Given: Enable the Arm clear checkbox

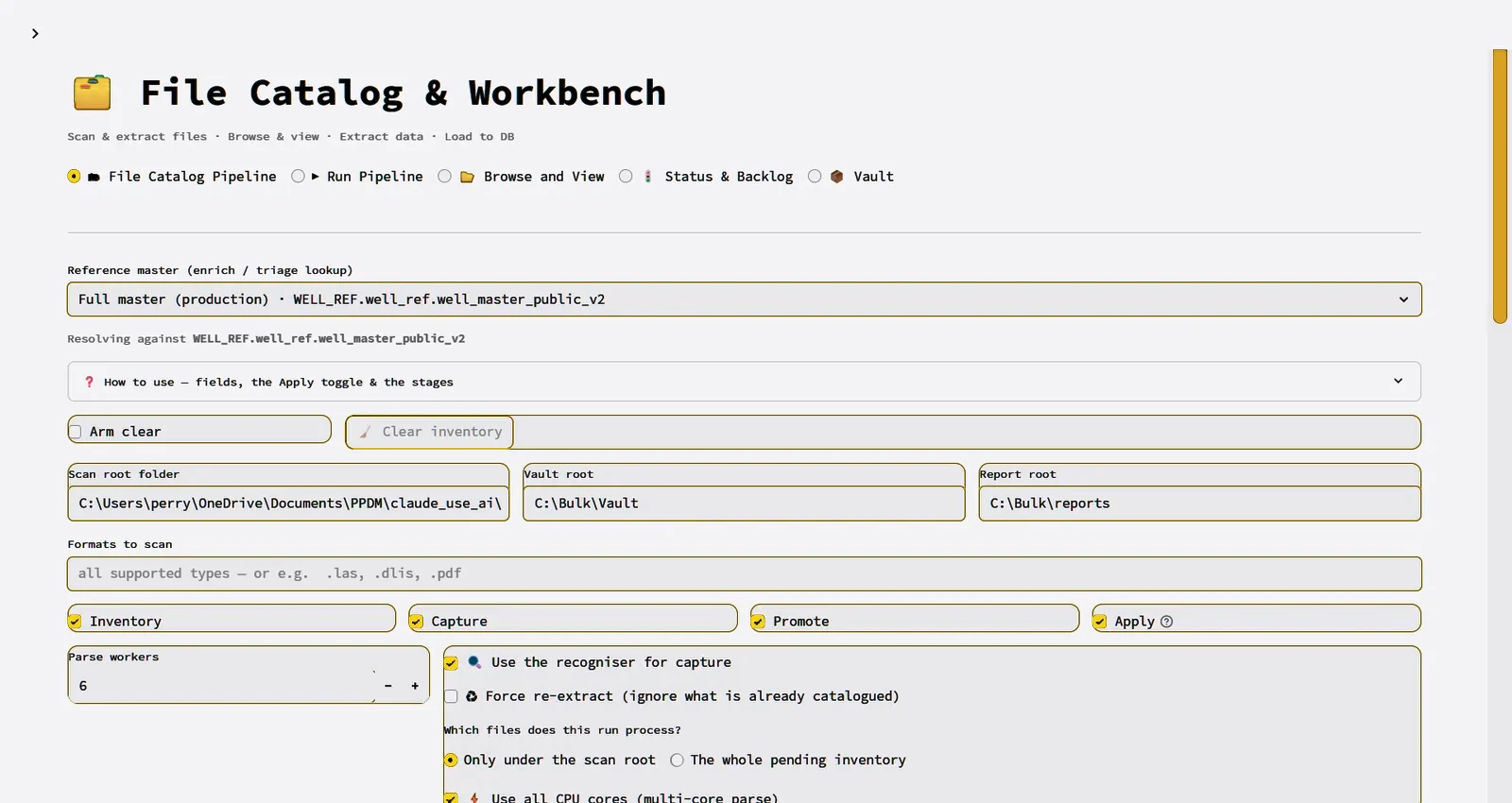Looking at the screenshot, I should point(76,432).
